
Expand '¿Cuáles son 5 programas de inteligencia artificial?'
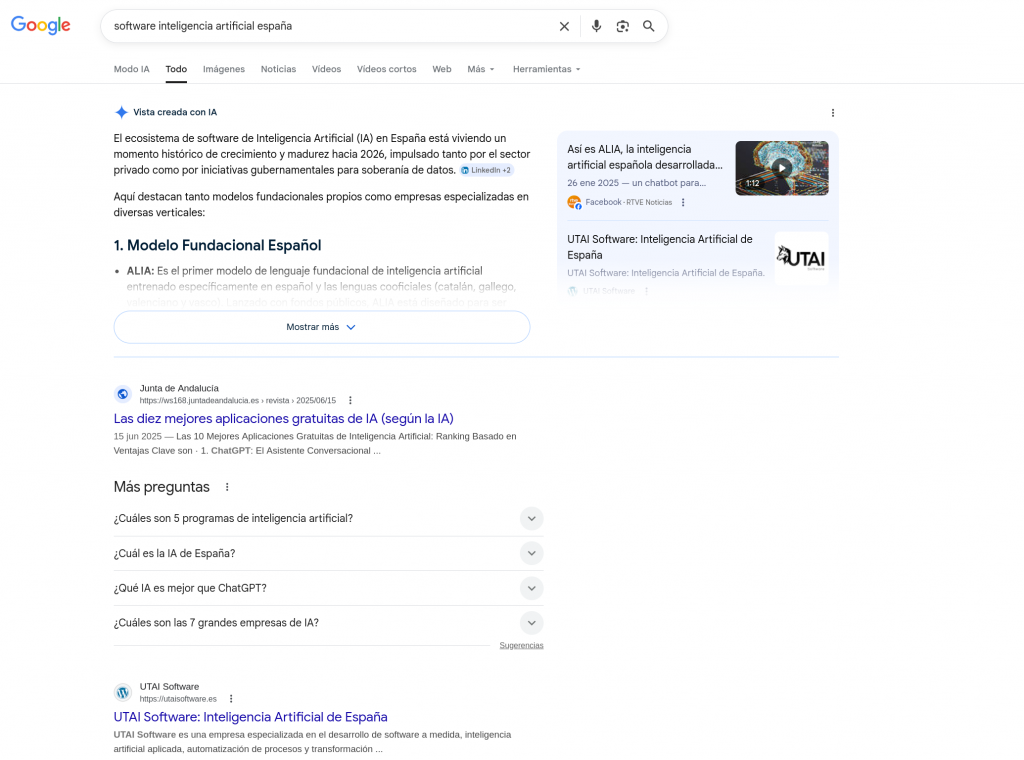tap(532, 518)
